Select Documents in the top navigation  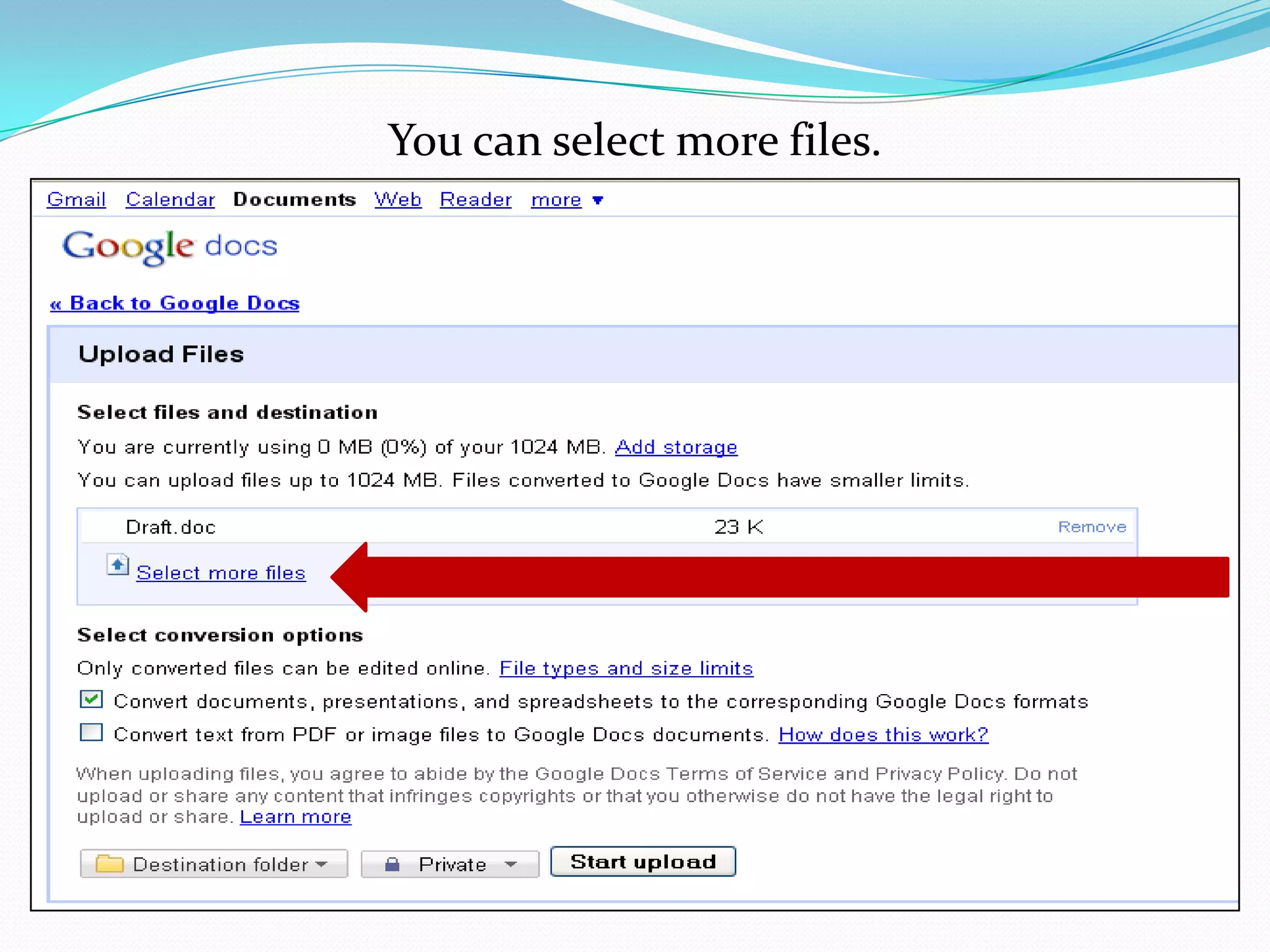[295, 200]
